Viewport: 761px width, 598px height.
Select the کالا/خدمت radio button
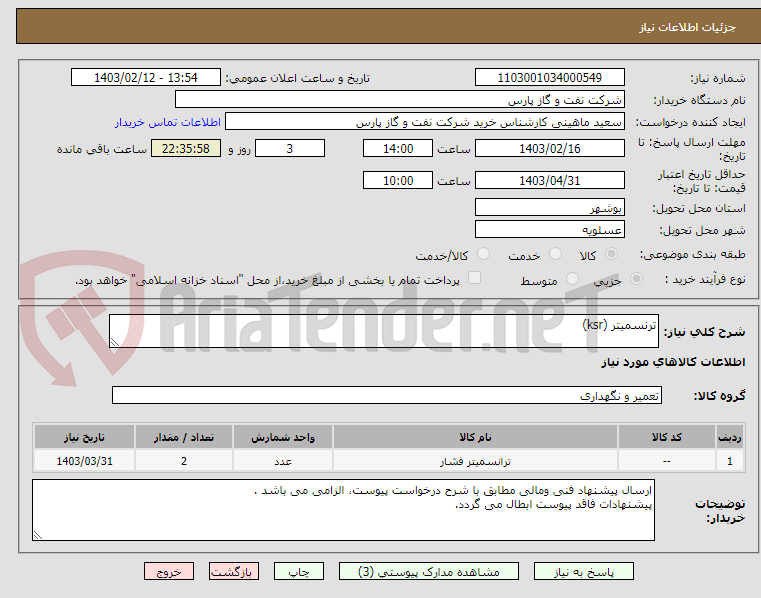pyautogui.click(x=483, y=254)
